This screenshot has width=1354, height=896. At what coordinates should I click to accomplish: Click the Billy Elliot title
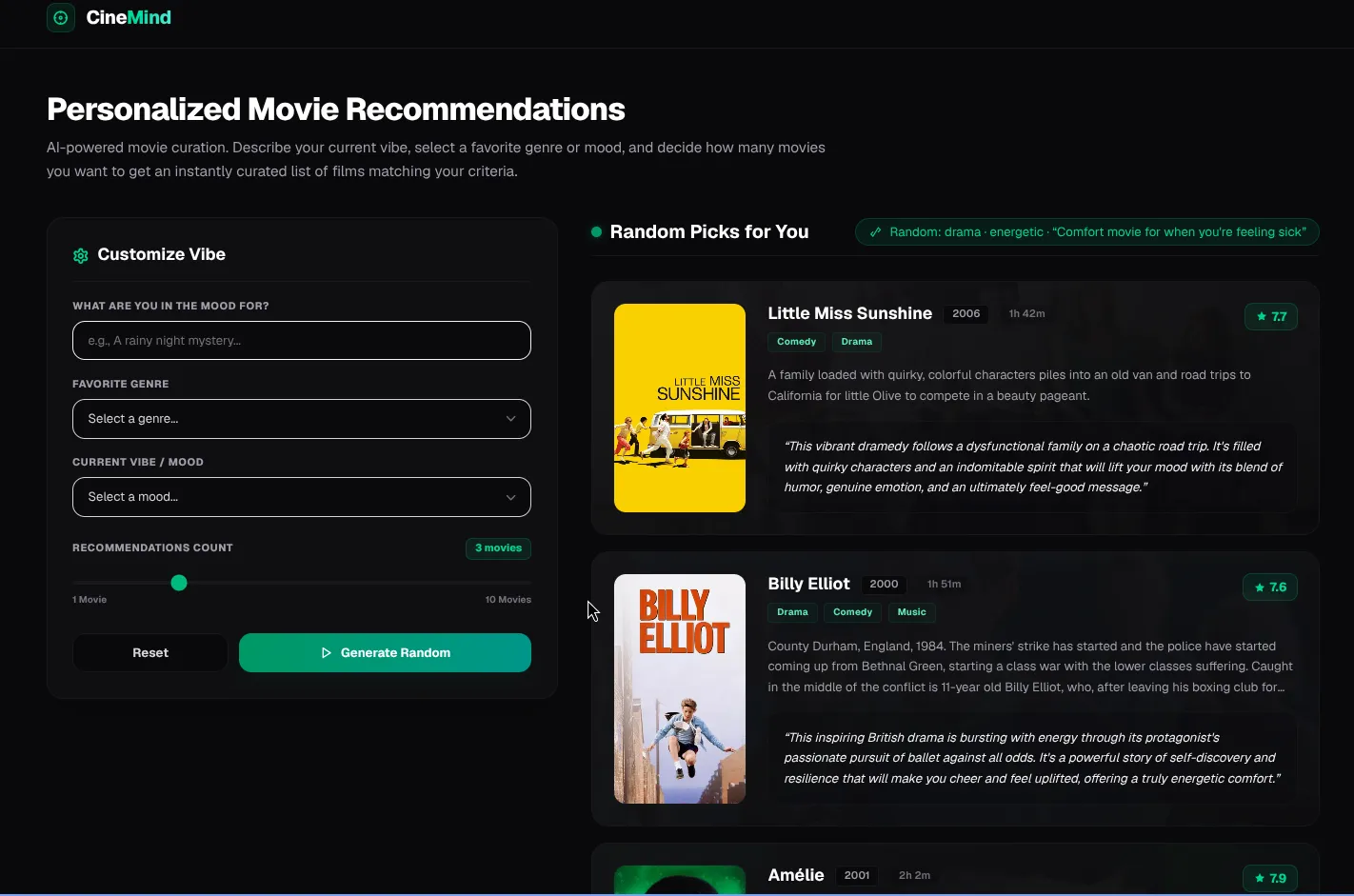809,584
